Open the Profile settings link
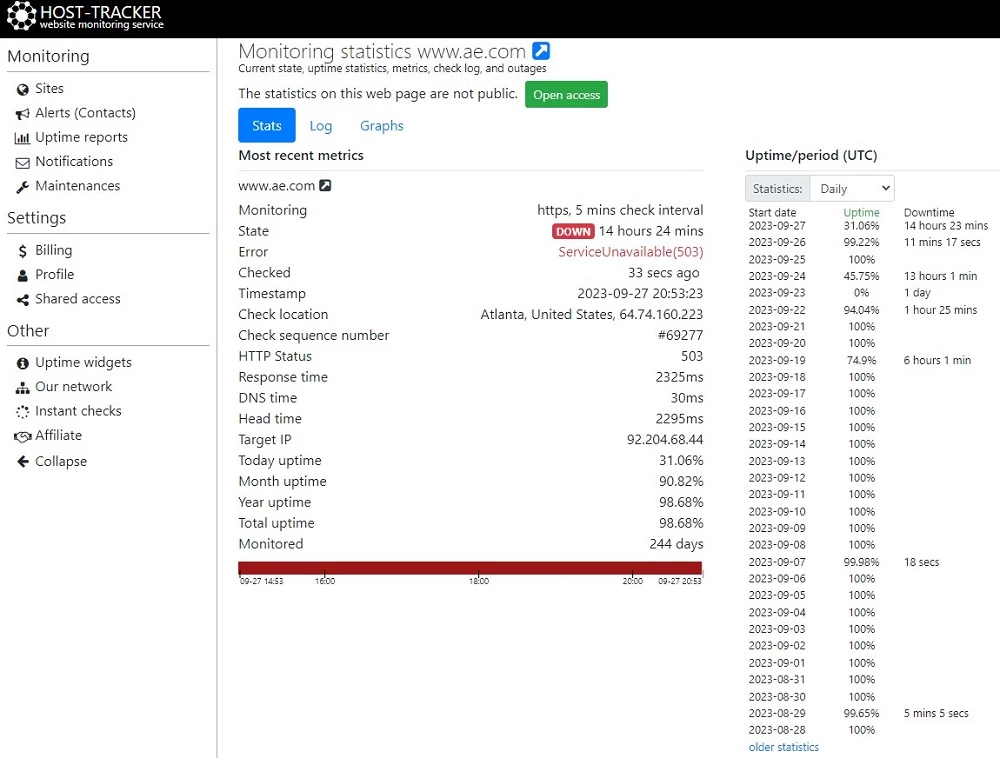The height and width of the screenshot is (758, 1000). [x=55, y=274]
